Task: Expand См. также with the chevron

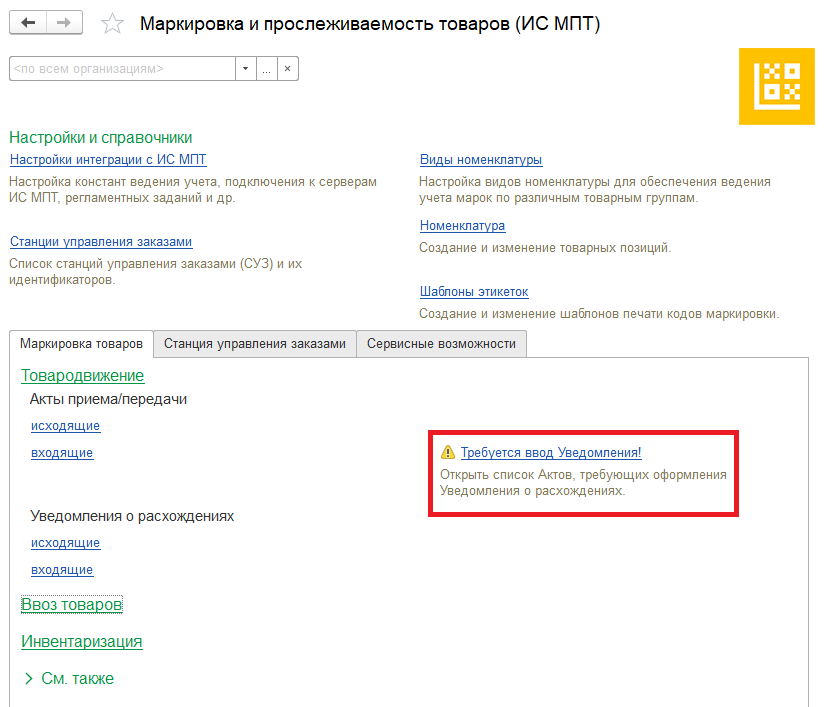Action: tap(29, 678)
